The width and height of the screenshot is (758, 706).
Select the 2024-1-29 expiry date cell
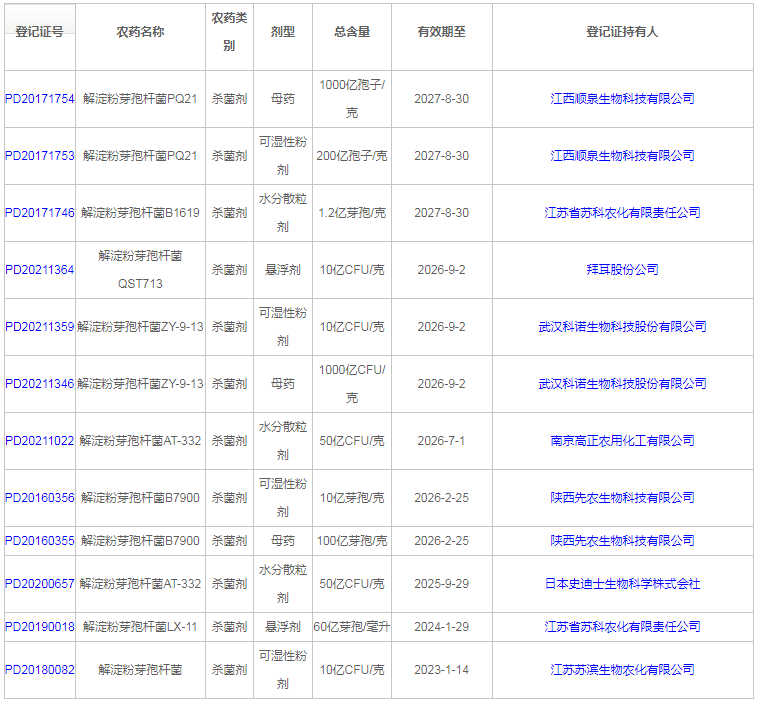coord(441,627)
